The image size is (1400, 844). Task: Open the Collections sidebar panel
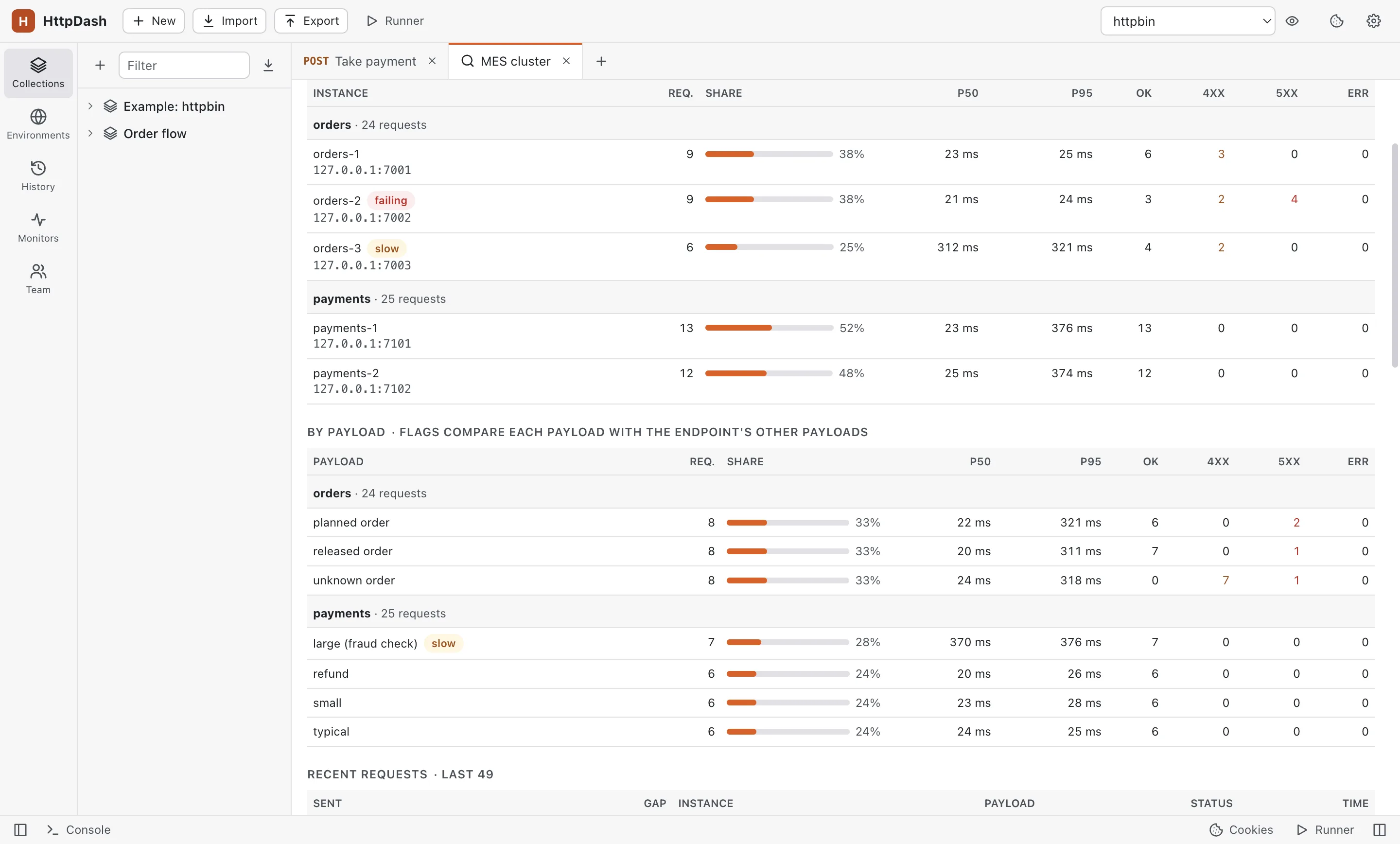38,73
